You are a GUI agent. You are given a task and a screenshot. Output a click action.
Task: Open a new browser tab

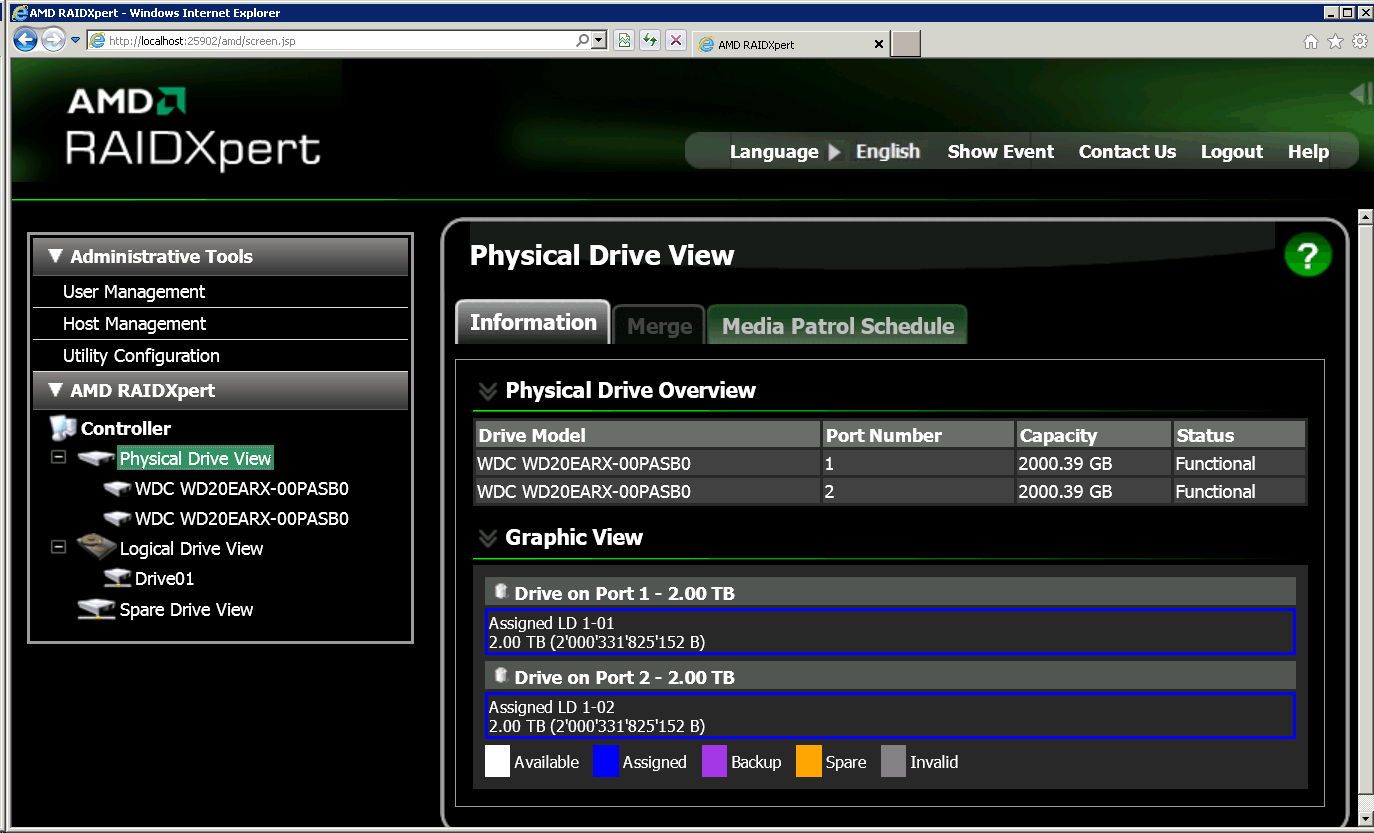(906, 44)
